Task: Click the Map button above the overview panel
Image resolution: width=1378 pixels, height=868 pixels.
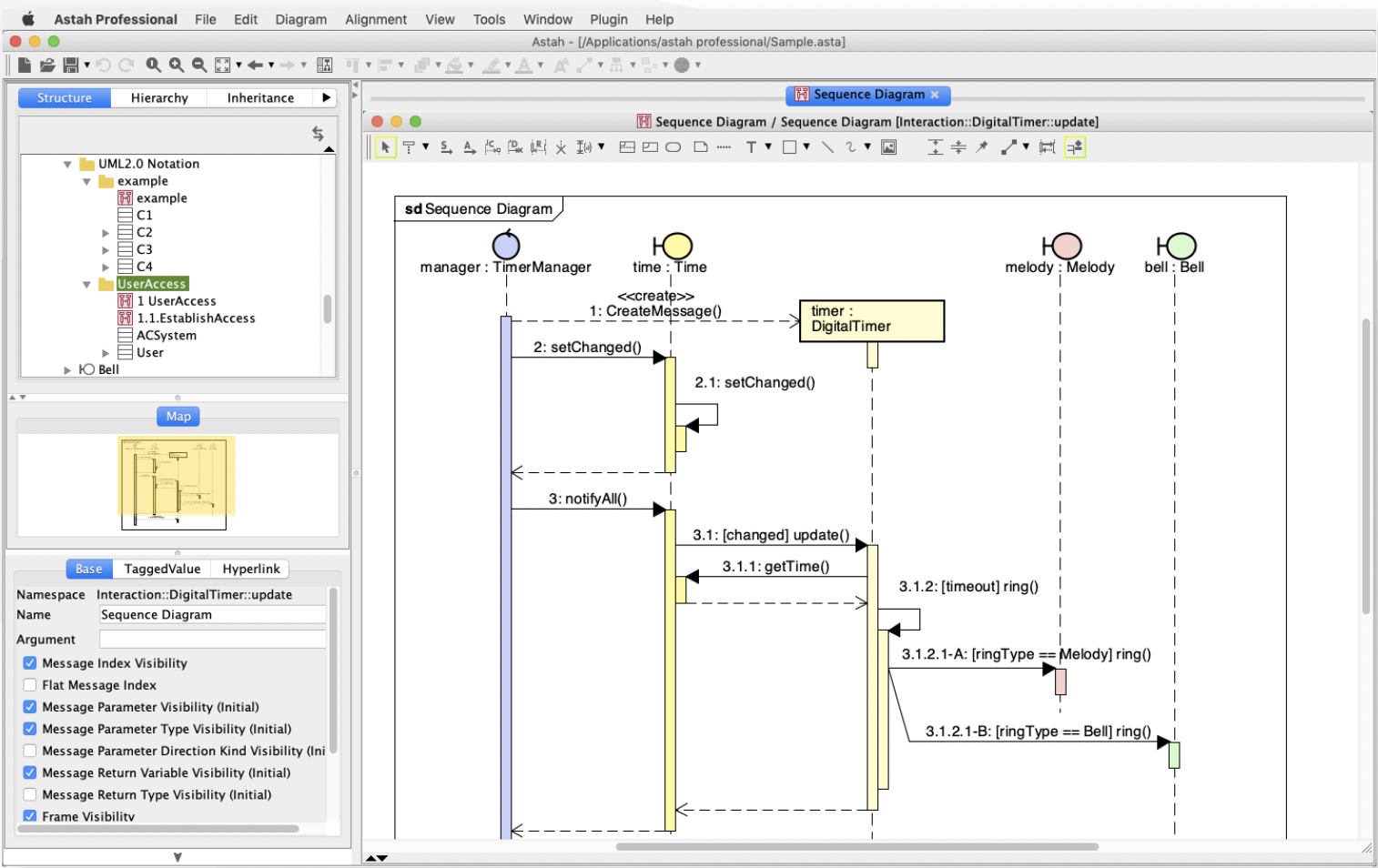Action: click(177, 416)
